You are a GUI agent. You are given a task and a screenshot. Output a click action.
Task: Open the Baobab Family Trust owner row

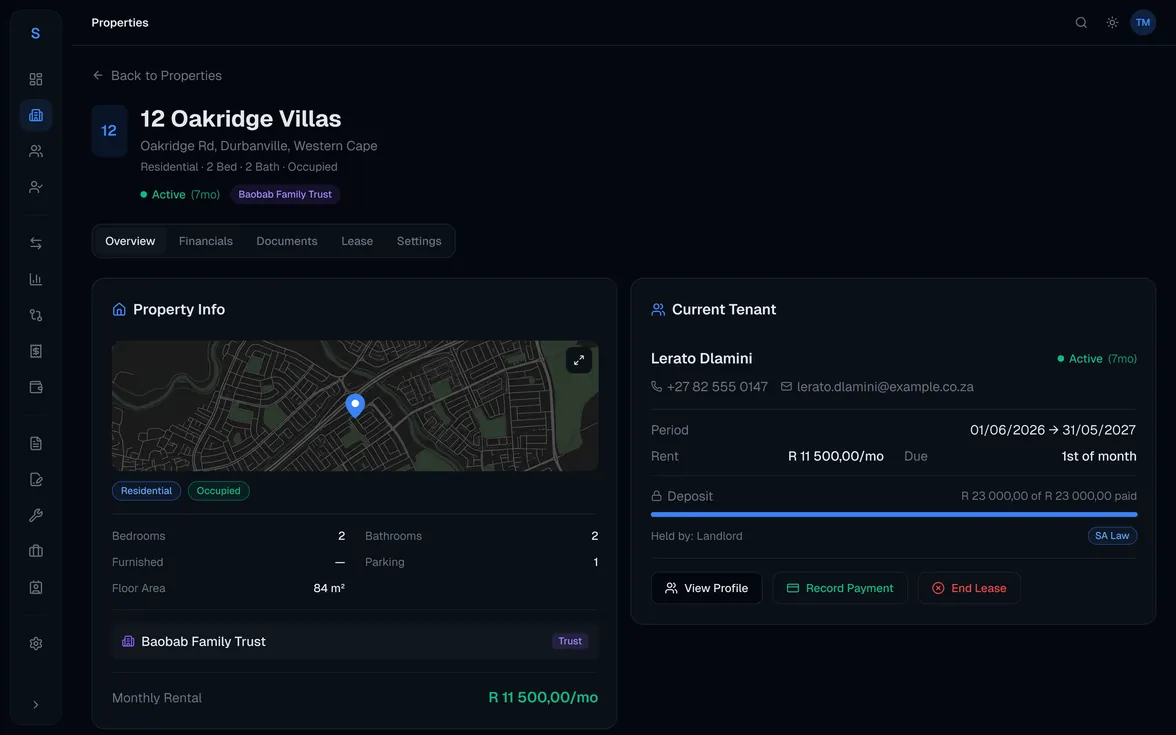(355, 641)
